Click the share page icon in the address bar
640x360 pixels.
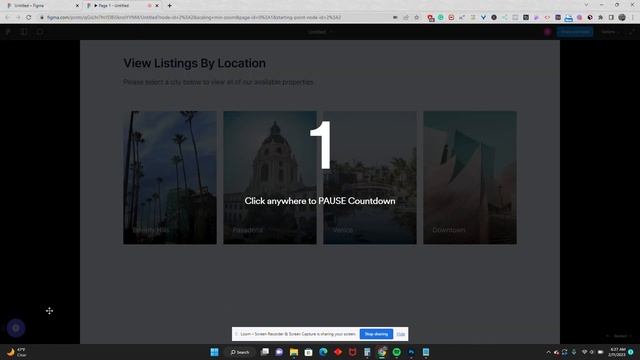click(x=406, y=18)
